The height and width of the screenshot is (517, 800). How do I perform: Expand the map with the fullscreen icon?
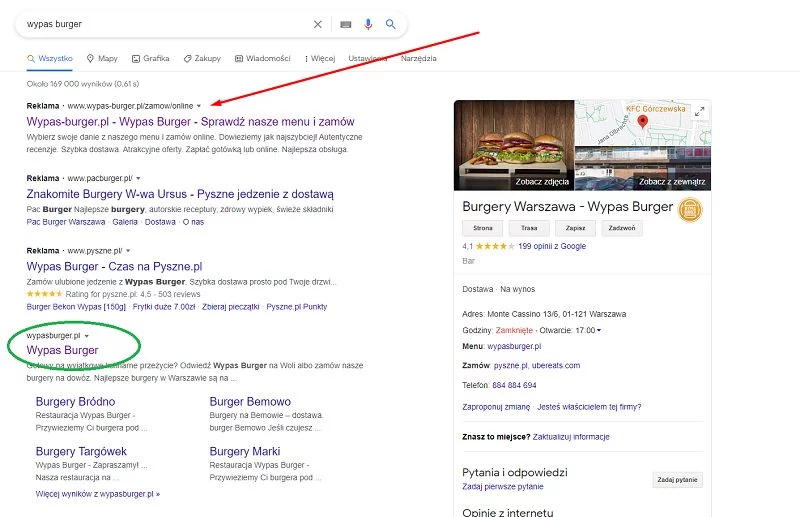tap(699, 111)
